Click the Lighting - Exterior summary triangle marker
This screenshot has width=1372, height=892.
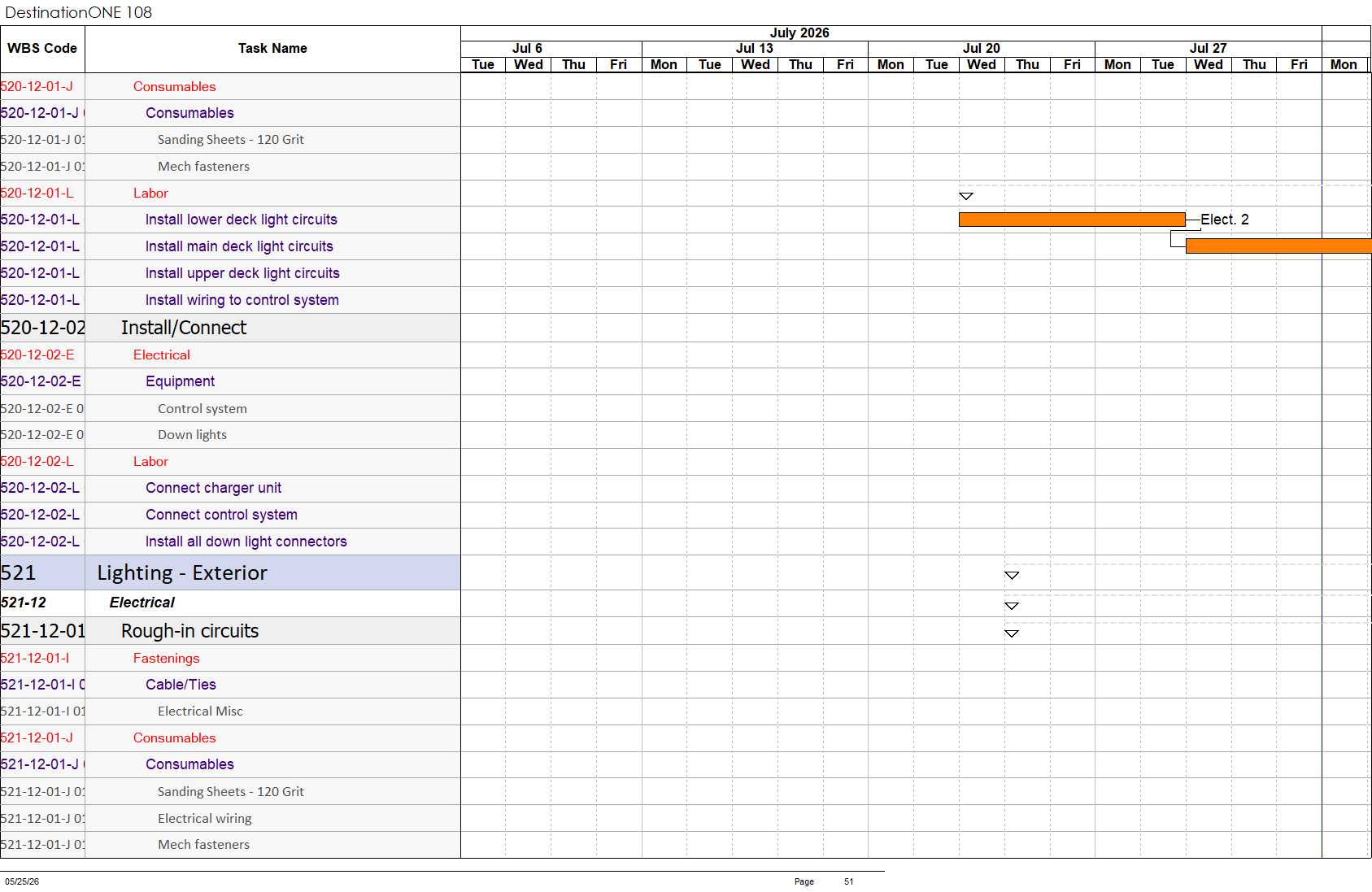tap(1012, 575)
